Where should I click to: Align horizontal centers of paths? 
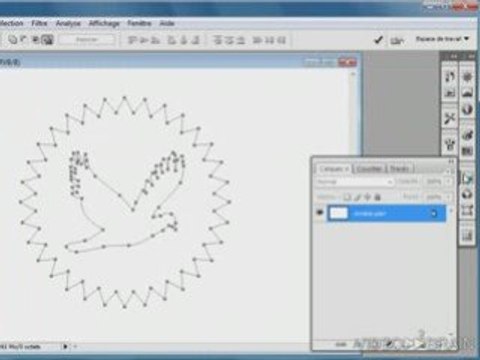184,40
